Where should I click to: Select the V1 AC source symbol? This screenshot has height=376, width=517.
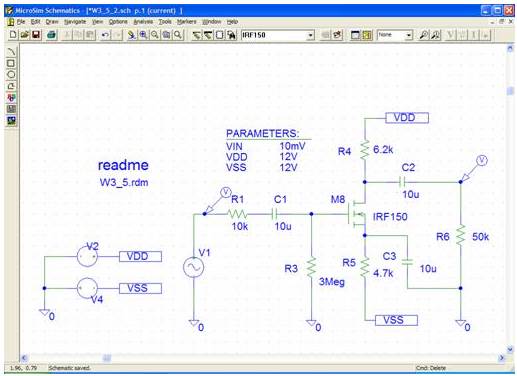point(193,267)
